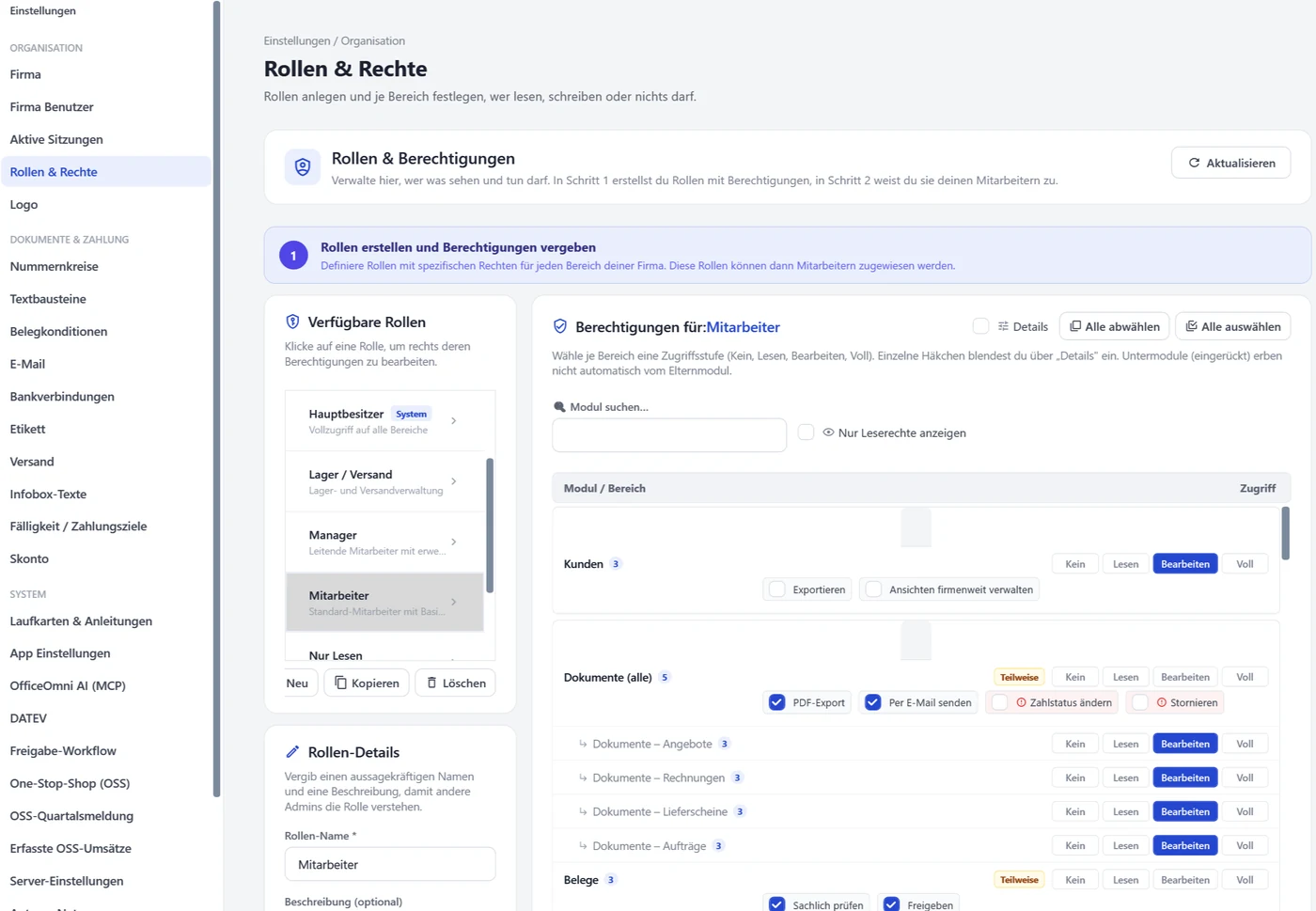Click the trash icon in the Löschen button
1316x911 pixels.
pyautogui.click(x=431, y=683)
